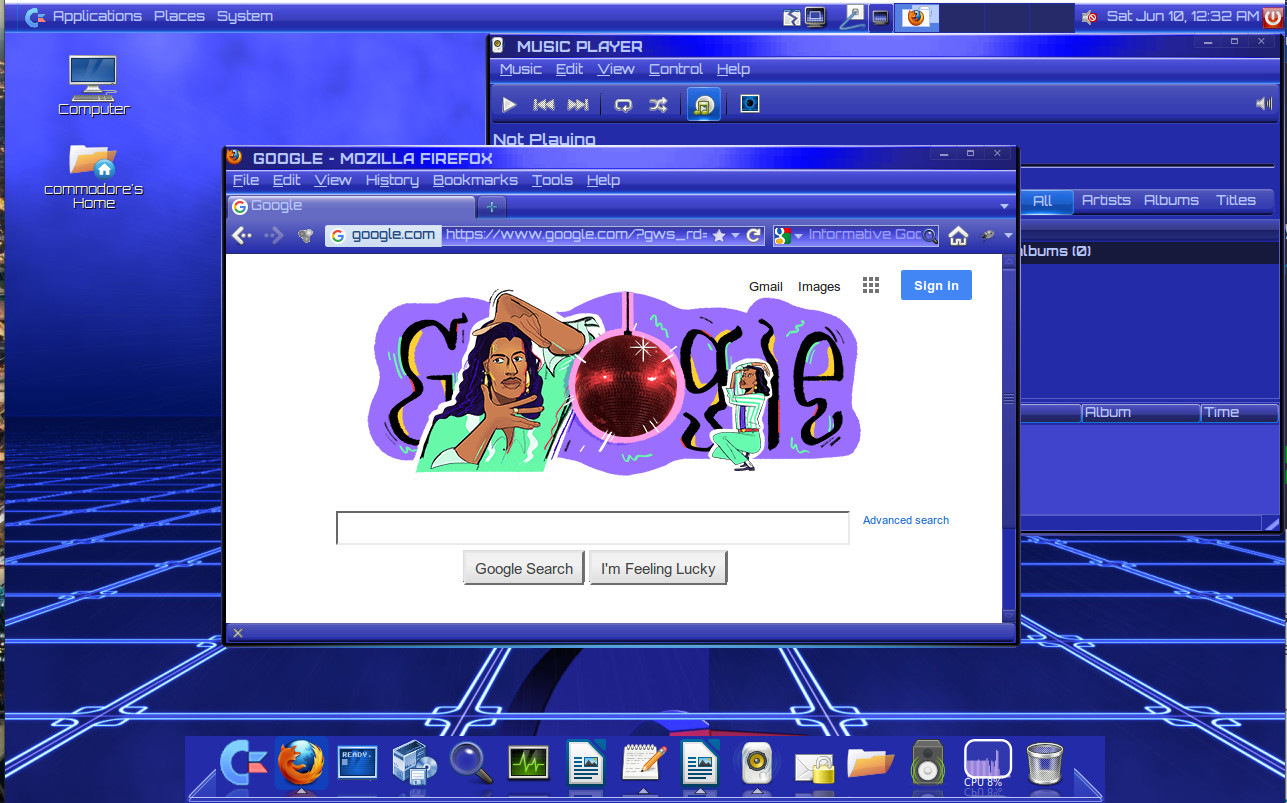The width and height of the screenshot is (1287, 803).
Task: Expand the search engine selector dropdown
Action: 798,236
